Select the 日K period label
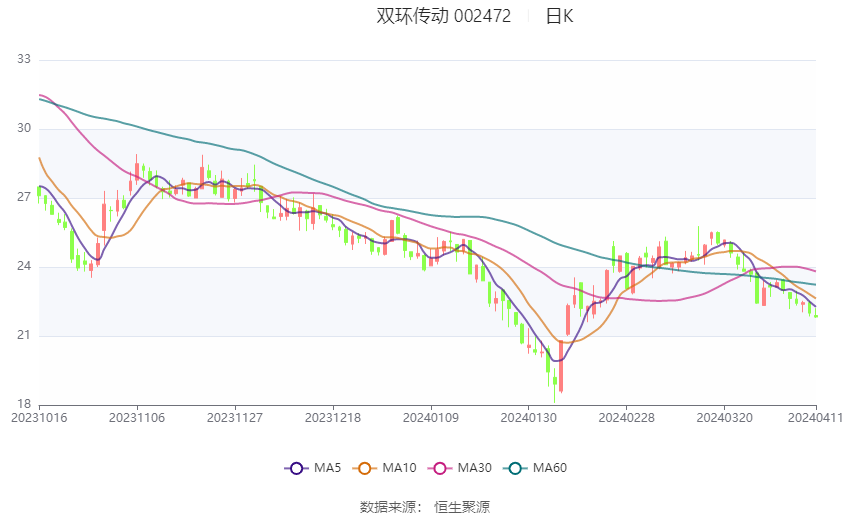 [x=559, y=16]
